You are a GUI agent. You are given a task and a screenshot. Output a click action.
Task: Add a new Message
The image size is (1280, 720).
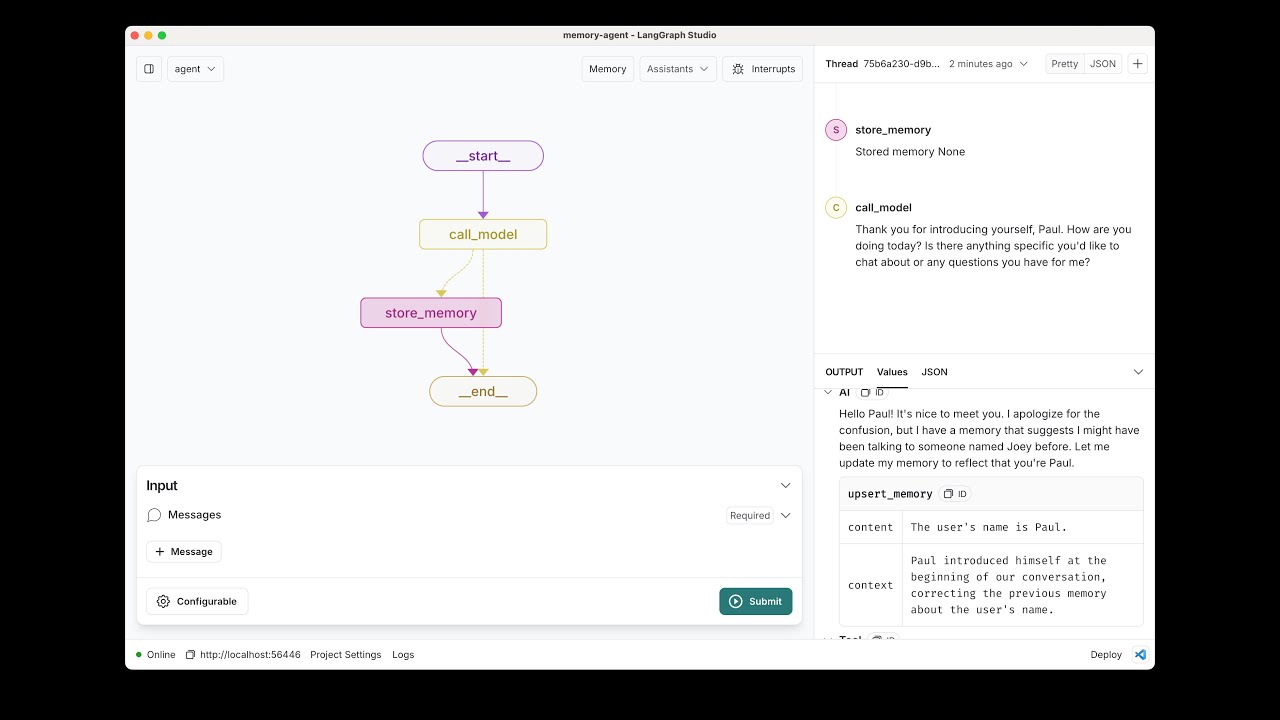click(x=184, y=552)
